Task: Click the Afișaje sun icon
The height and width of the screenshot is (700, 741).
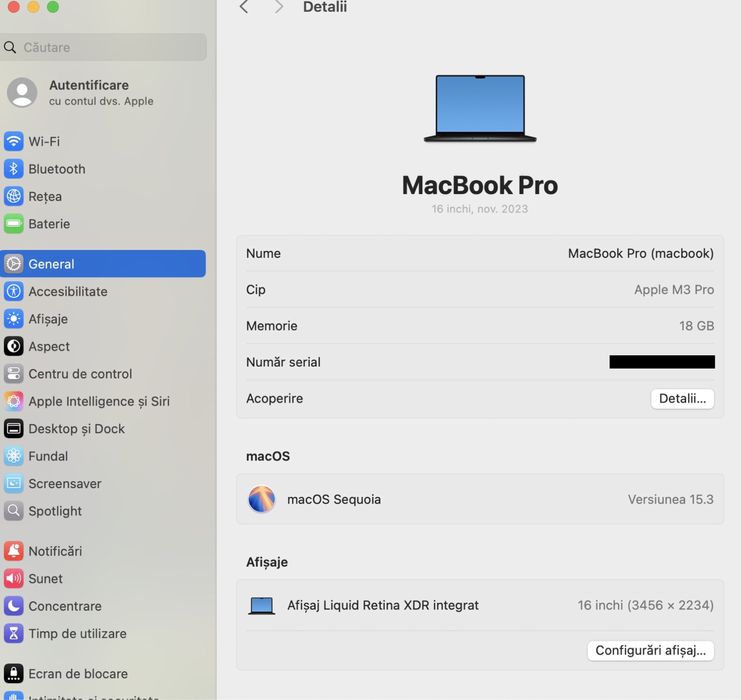Action: pos(14,319)
